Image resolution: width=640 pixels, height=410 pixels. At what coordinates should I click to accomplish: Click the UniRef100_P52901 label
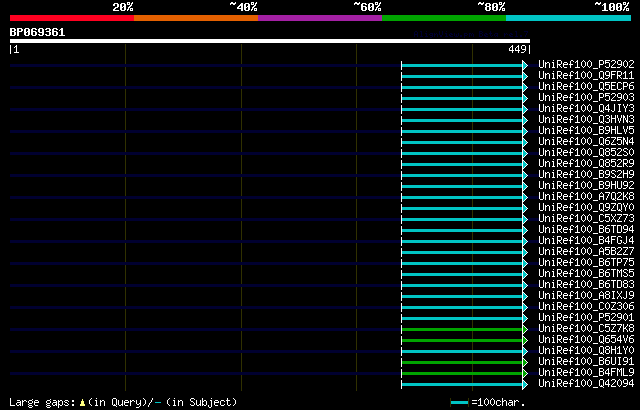click(586, 318)
